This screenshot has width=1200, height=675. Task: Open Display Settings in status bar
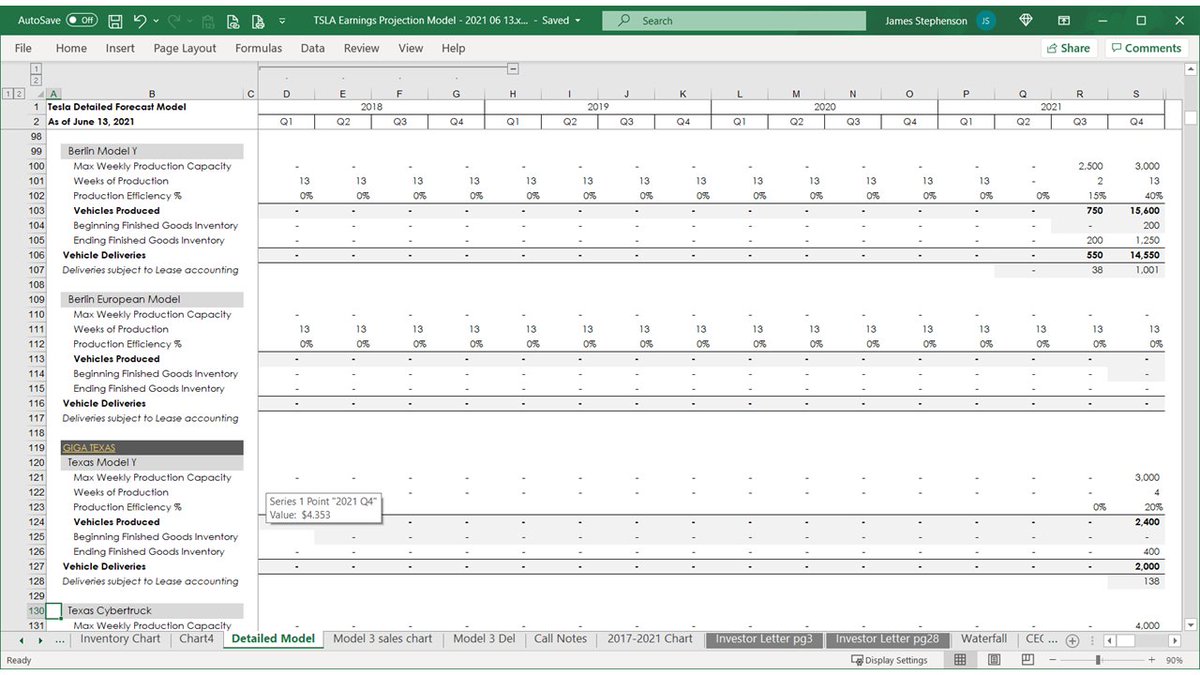click(889, 660)
